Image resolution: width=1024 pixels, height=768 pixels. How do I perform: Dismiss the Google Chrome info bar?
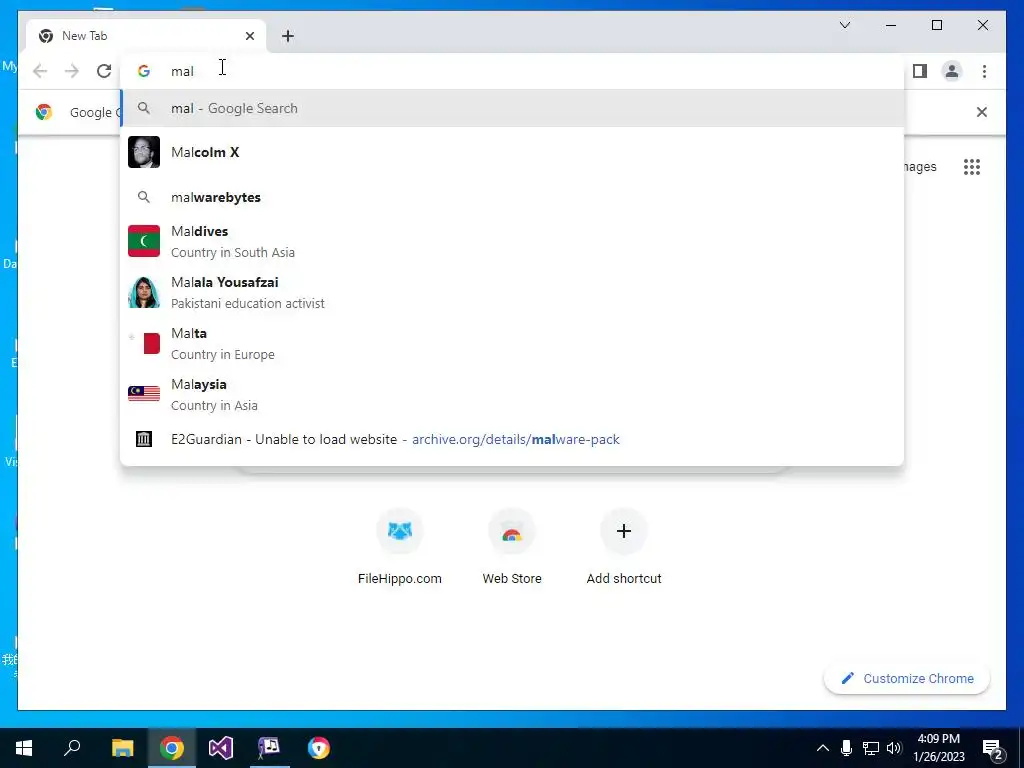click(x=982, y=112)
